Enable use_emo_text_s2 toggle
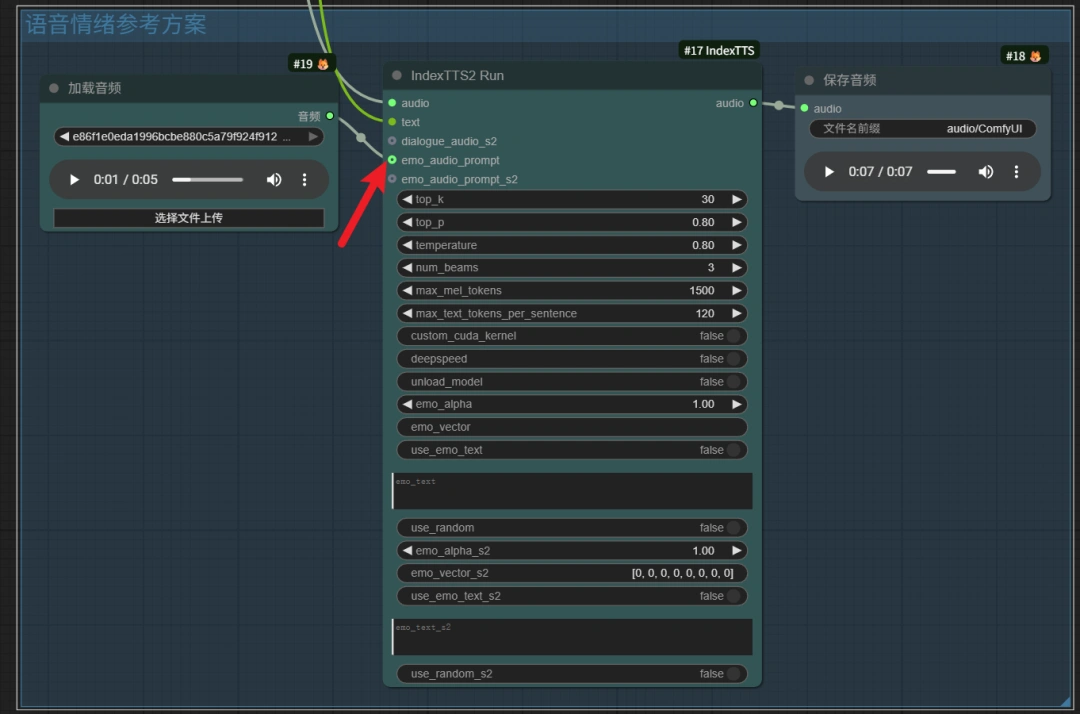Image resolution: width=1080 pixels, height=714 pixels. pyautogui.click(x=572, y=596)
